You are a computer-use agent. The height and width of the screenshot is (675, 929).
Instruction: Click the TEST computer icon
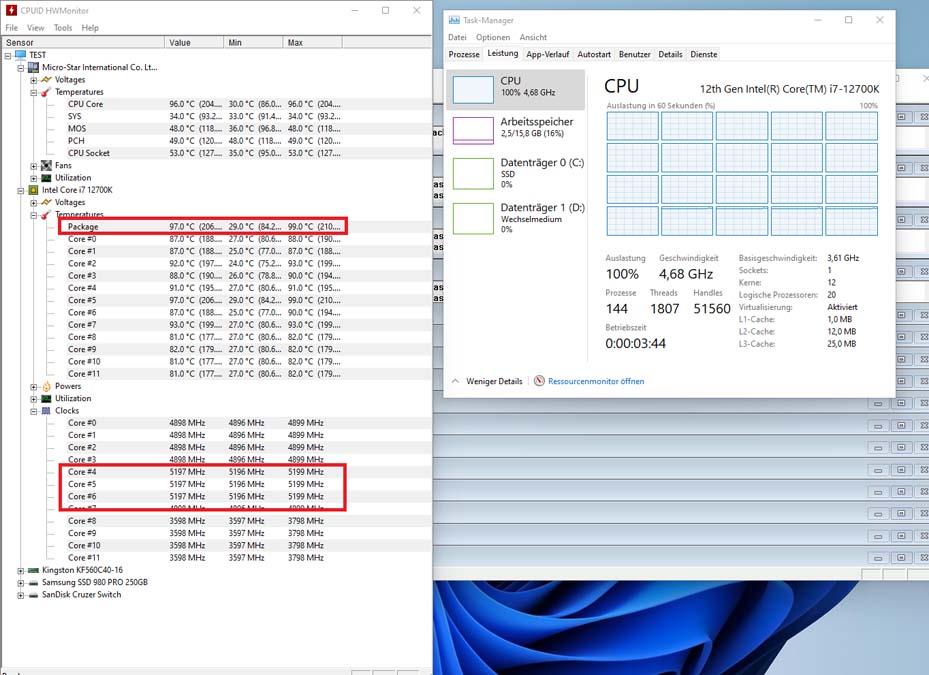[21, 55]
